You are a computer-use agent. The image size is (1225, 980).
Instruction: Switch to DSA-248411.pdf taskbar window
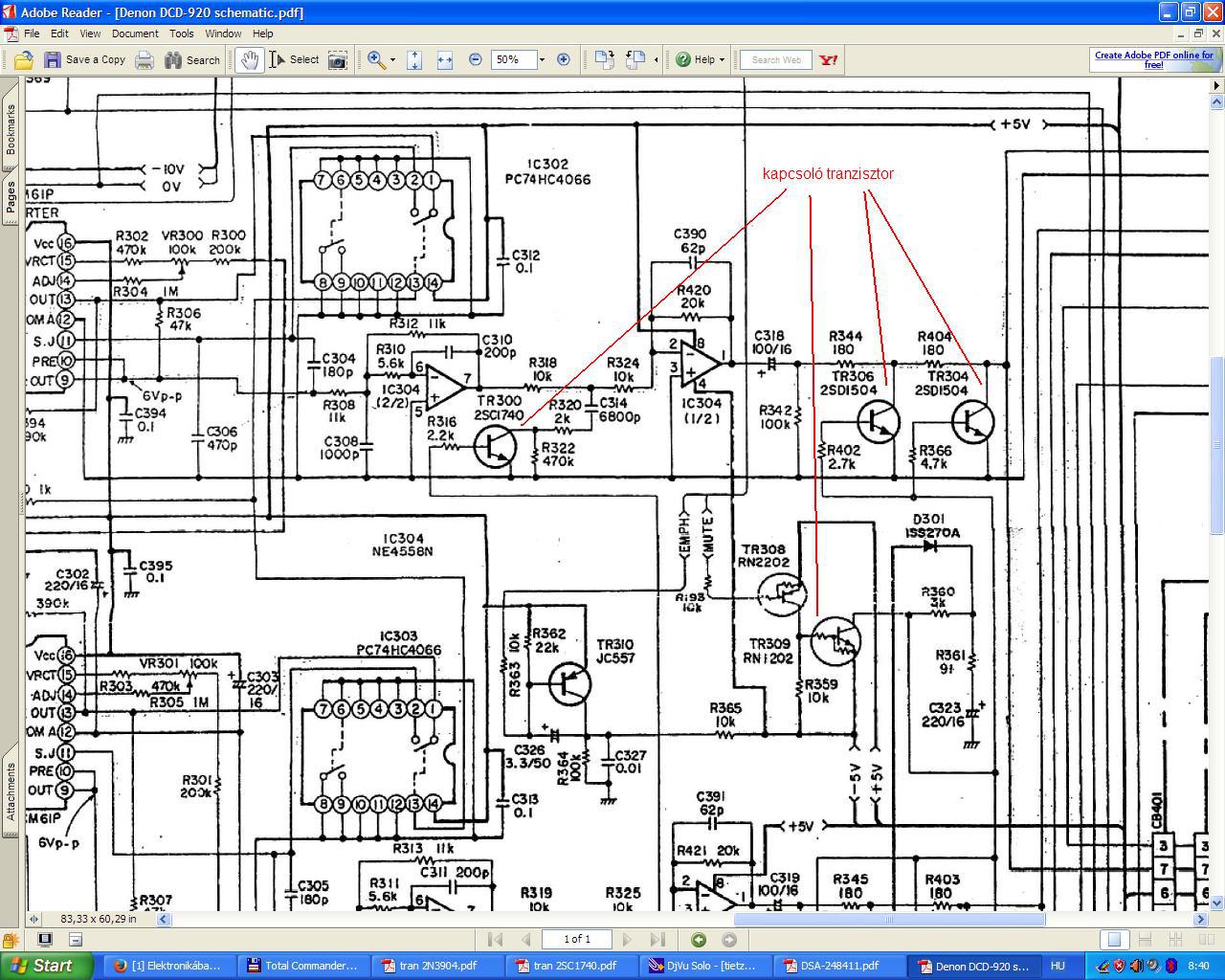838,966
